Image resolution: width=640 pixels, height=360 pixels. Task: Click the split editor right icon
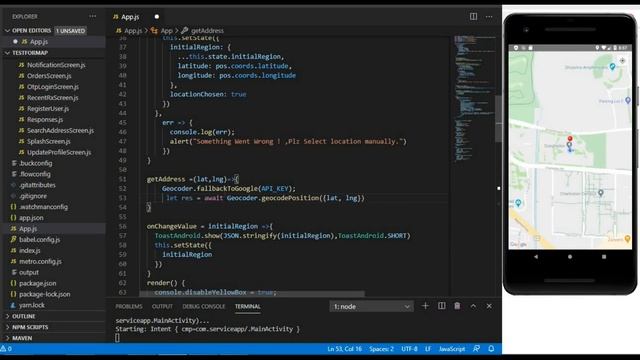[x=473, y=17]
